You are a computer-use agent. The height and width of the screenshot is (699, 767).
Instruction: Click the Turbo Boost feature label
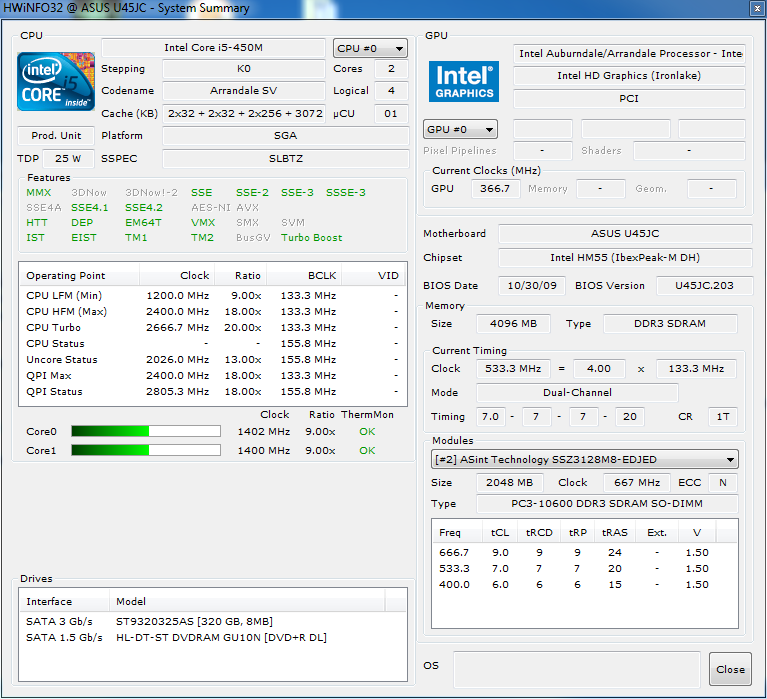[x=311, y=238]
